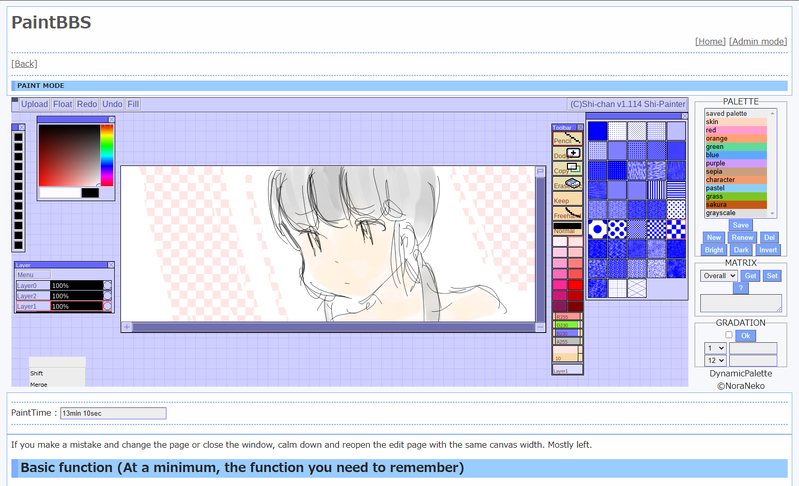799x486 pixels.
Task: Click the minus icon at canvas bottom-right
Action: click(x=540, y=327)
